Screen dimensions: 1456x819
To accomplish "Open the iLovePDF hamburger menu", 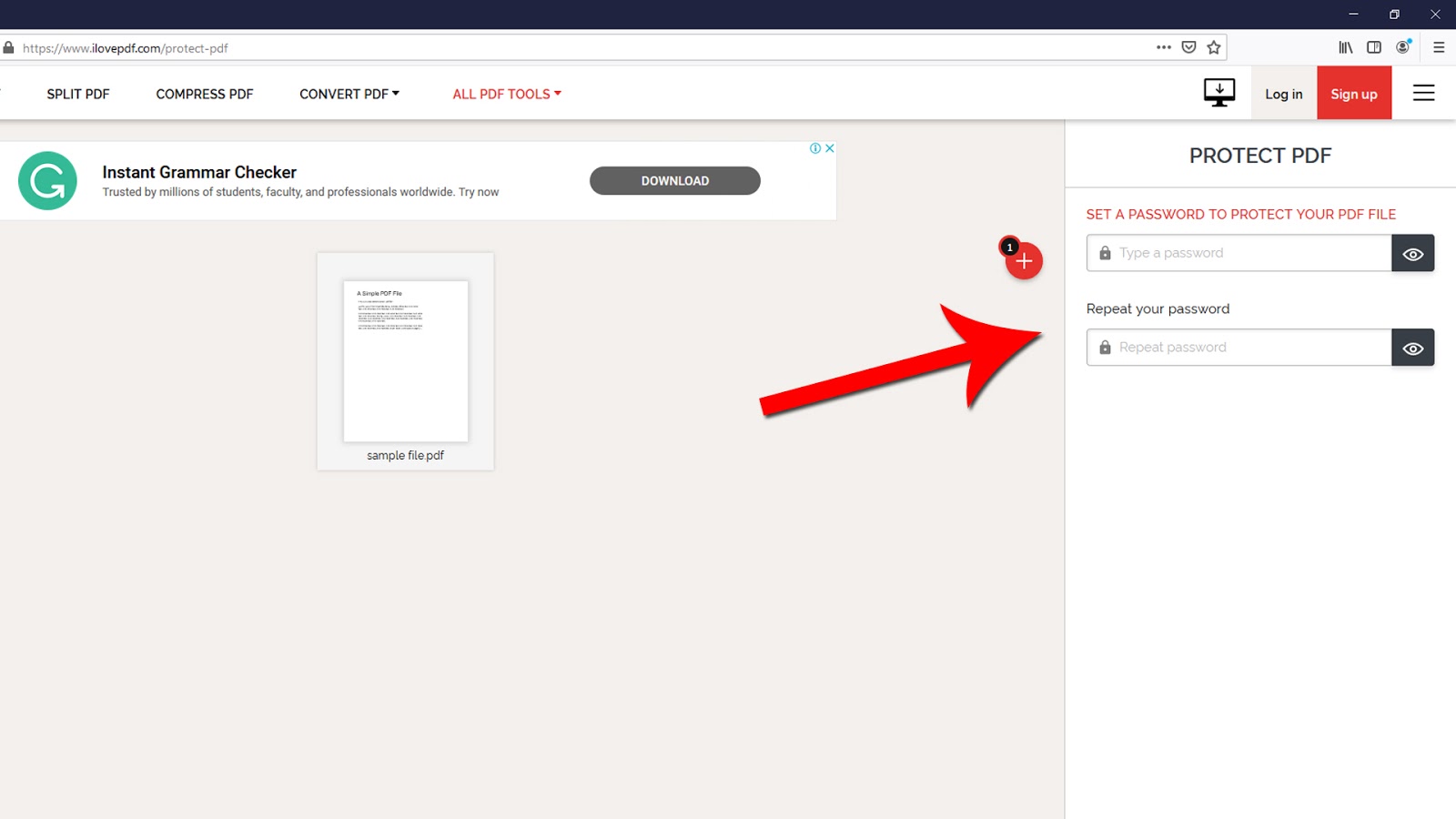I will click(1423, 92).
